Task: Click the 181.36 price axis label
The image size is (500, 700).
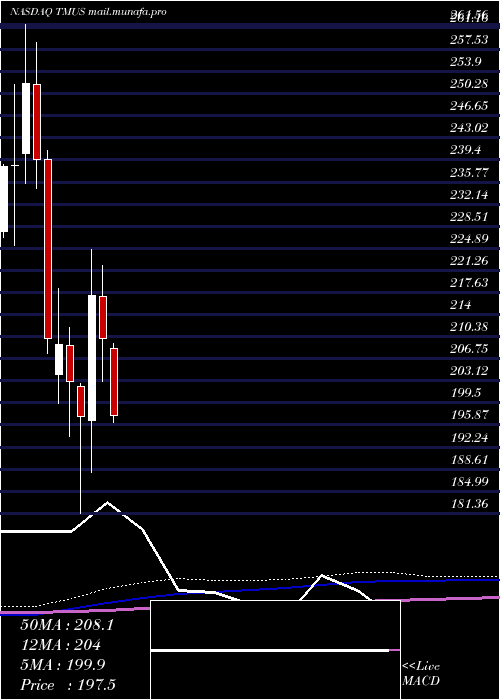Action: coord(469,504)
